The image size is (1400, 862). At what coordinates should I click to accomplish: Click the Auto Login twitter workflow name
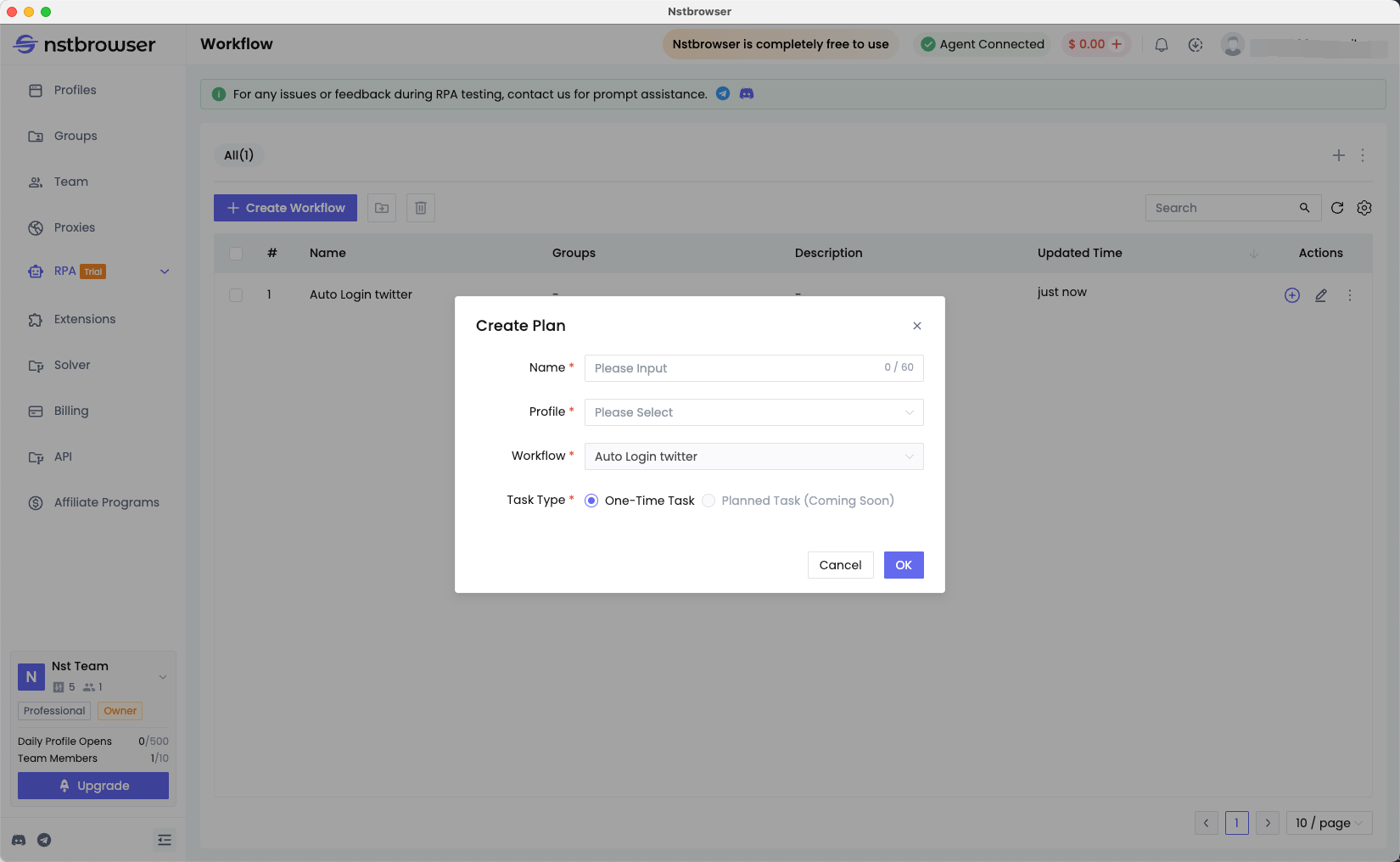(x=361, y=294)
